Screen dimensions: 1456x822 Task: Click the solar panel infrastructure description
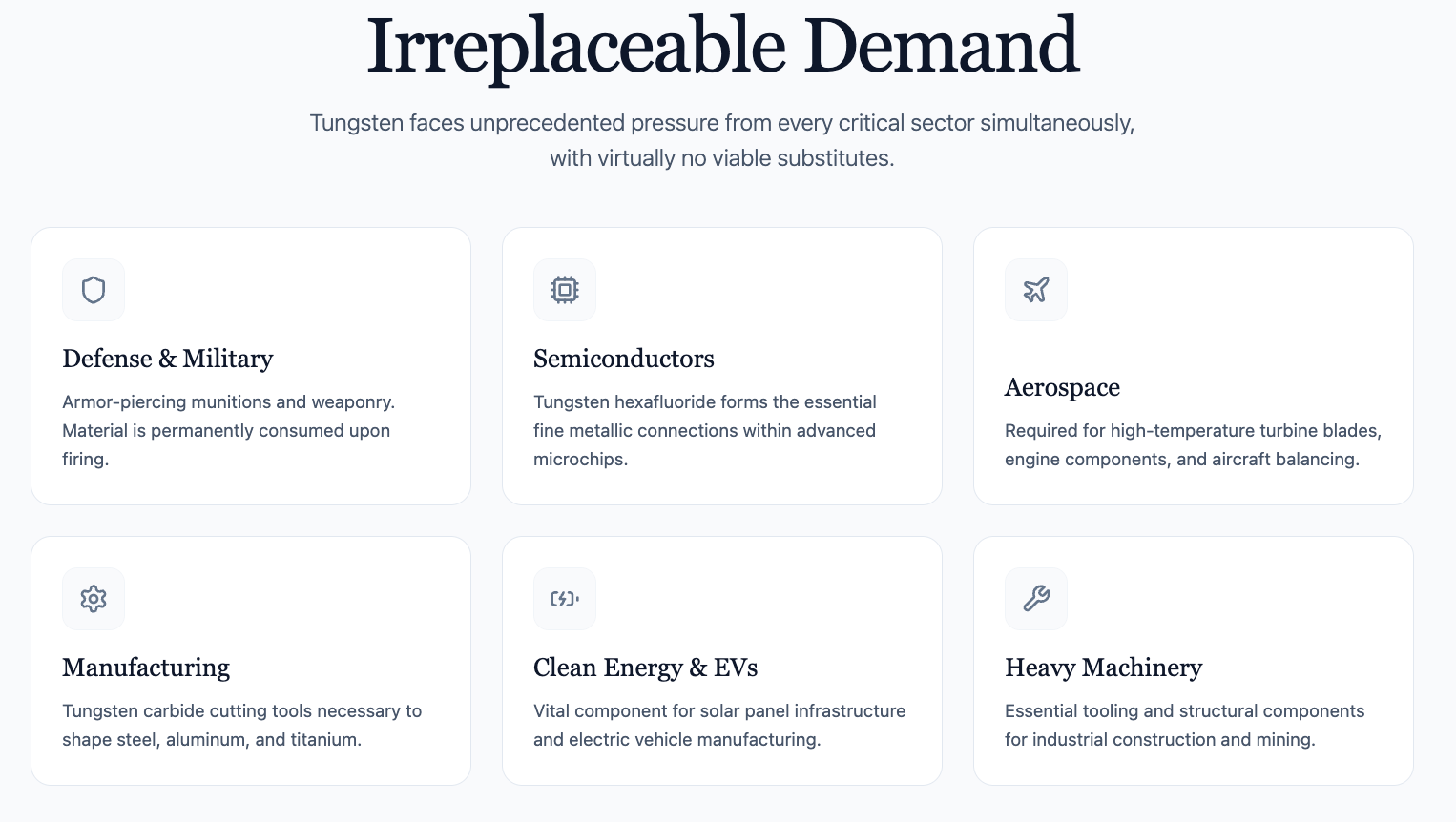pyautogui.click(x=719, y=725)
